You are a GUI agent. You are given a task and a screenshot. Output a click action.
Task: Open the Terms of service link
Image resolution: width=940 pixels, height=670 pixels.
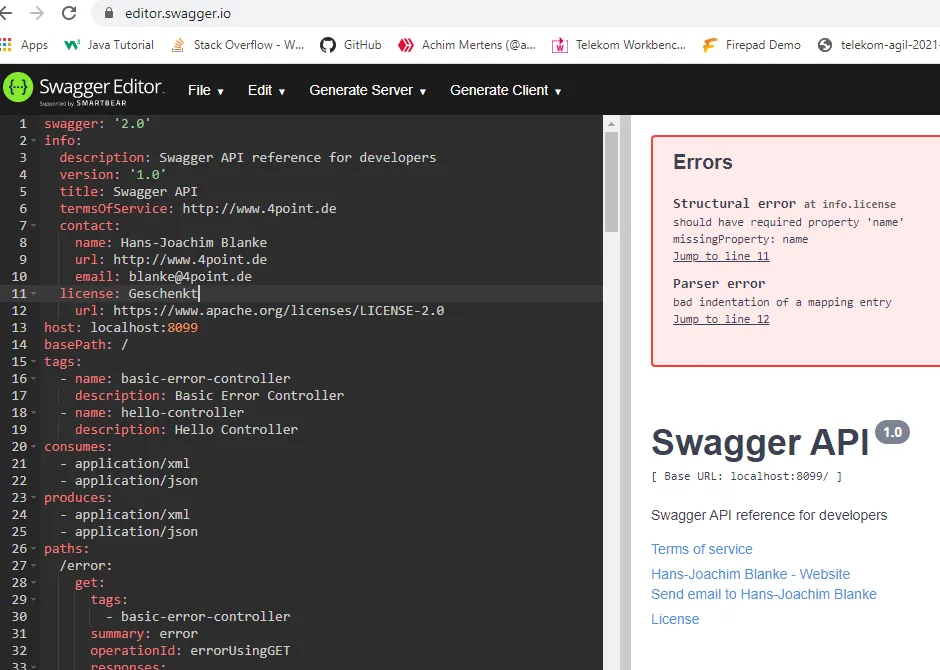pyautogui.click(x=701, y=549)
